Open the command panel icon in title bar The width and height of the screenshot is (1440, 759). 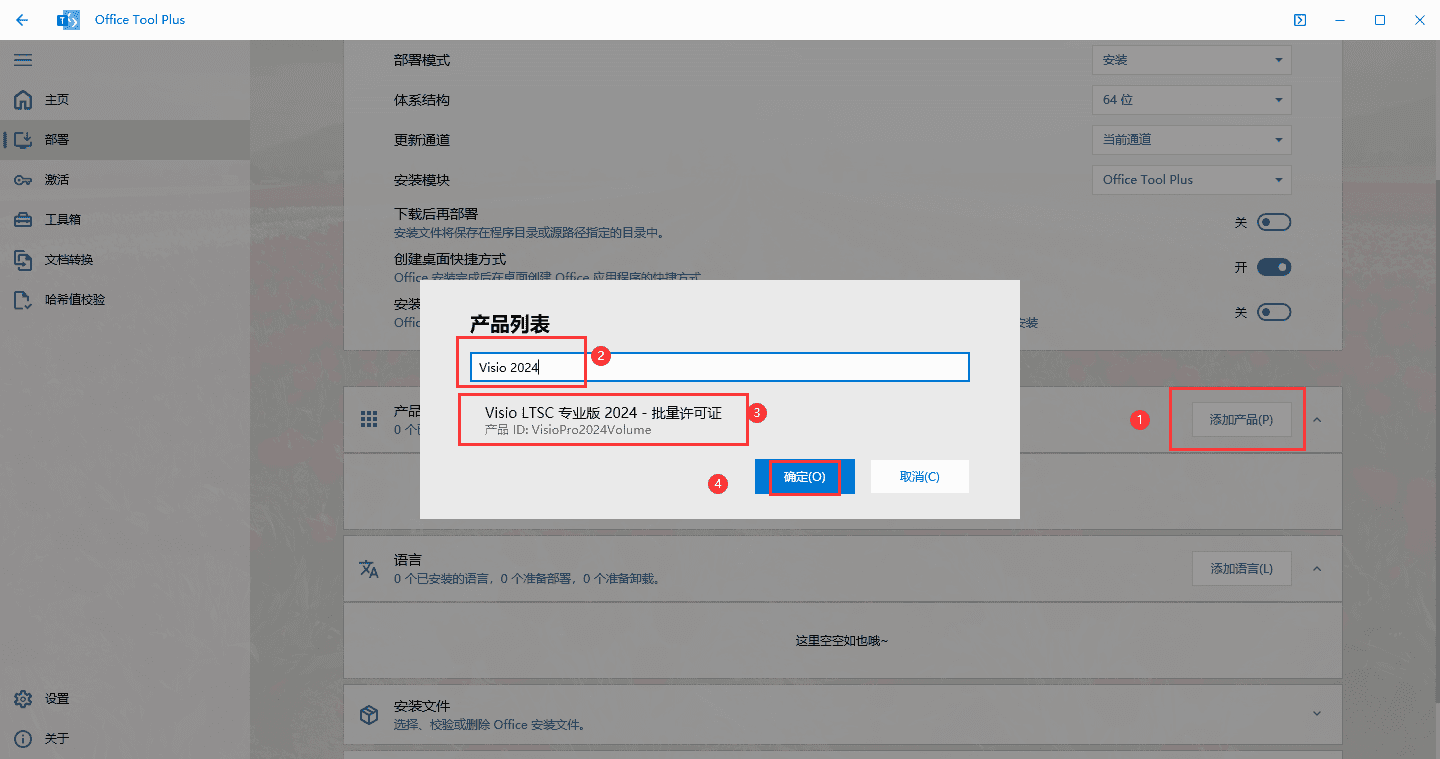(1299, 20)
